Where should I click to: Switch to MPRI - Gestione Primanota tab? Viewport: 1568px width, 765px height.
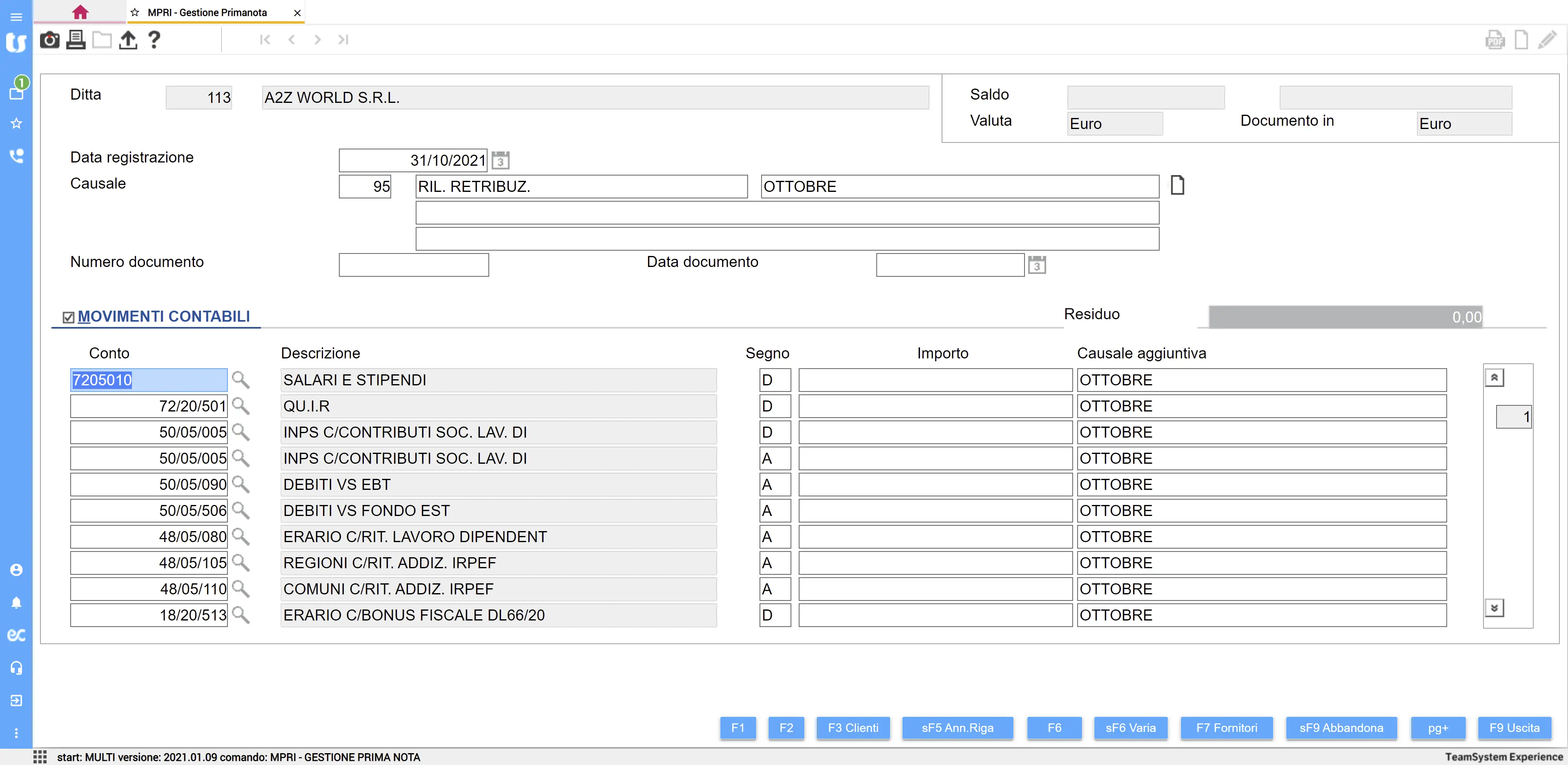coord(207,12)
